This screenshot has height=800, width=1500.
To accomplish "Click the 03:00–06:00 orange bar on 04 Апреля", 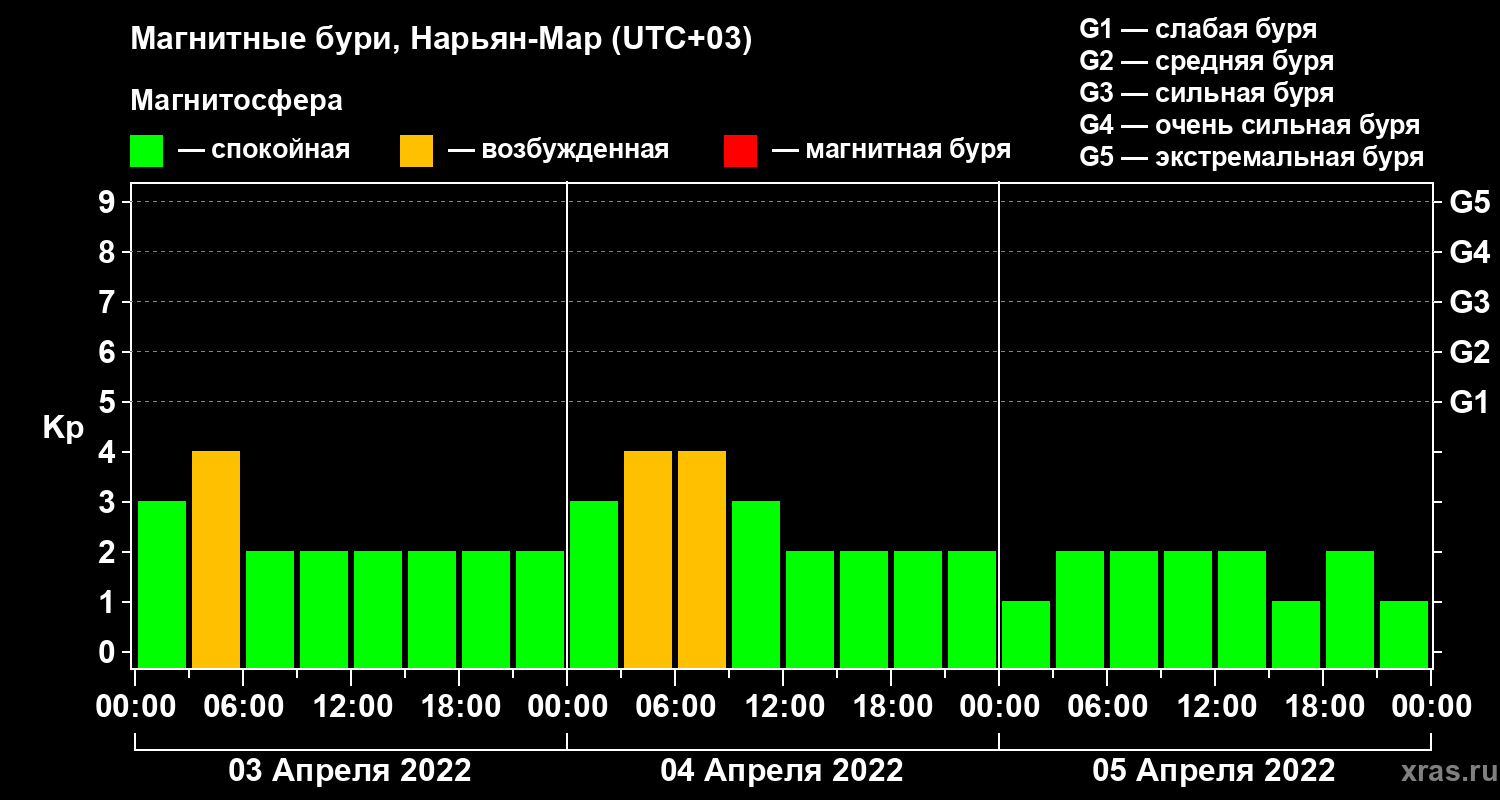I will click(x=648, y=559).
